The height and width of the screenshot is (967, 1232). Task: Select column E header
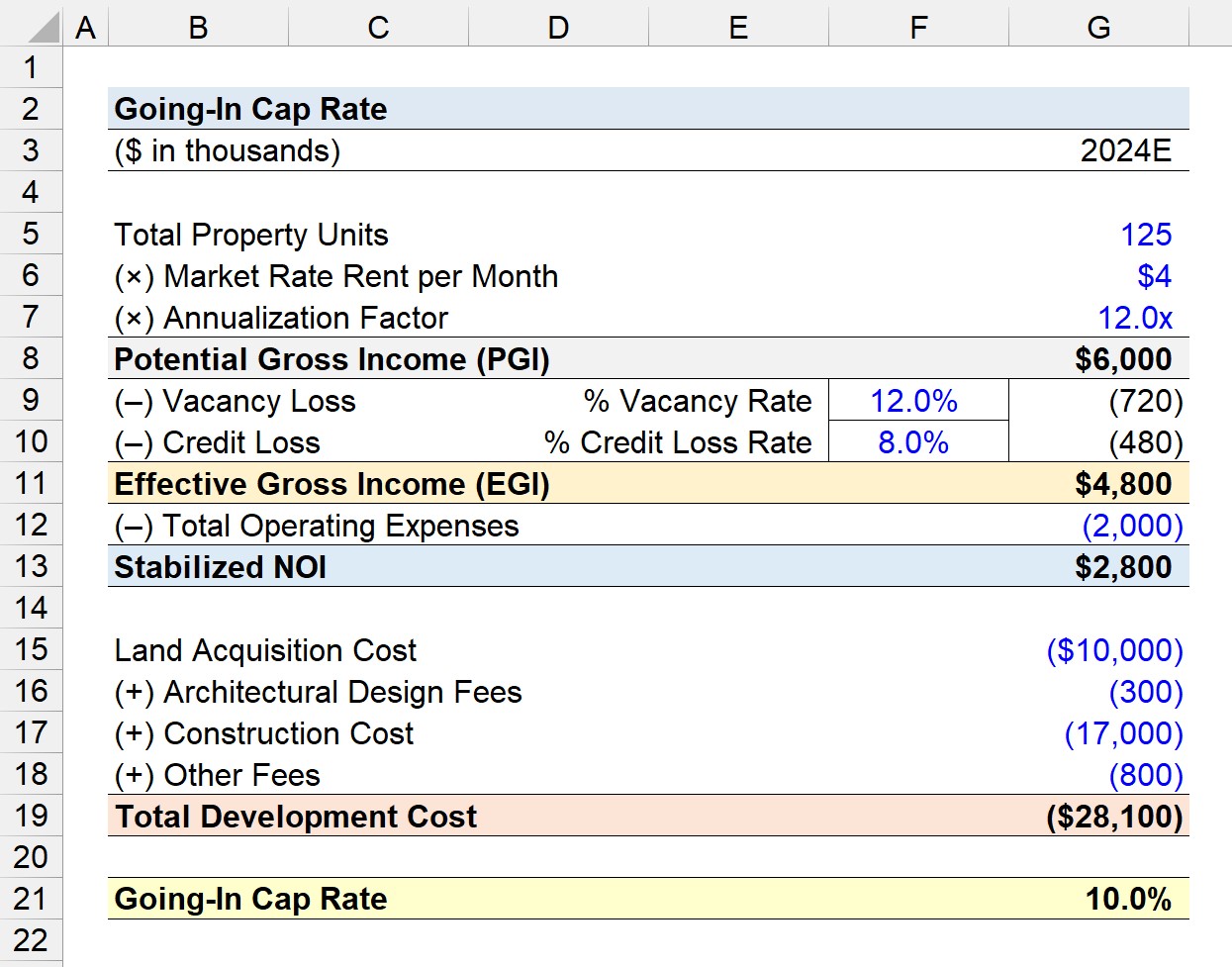pyautogui.click(x=738, y=28)
